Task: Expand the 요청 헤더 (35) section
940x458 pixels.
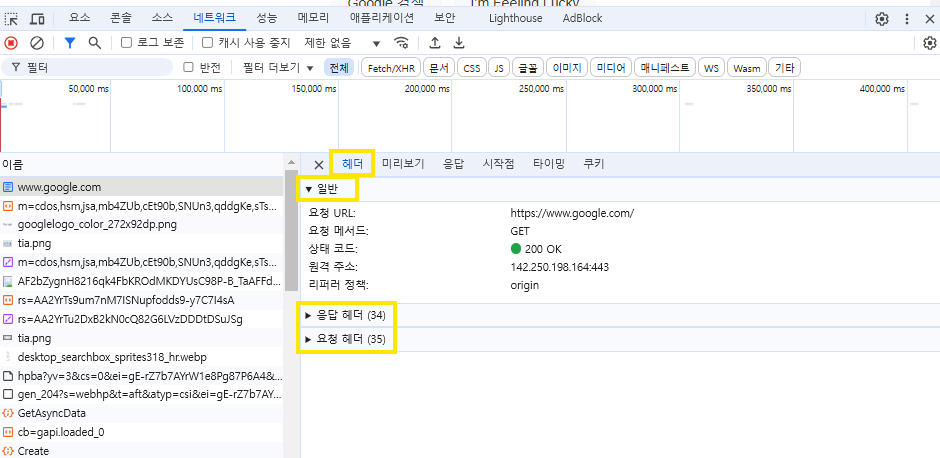Action: 346,339
